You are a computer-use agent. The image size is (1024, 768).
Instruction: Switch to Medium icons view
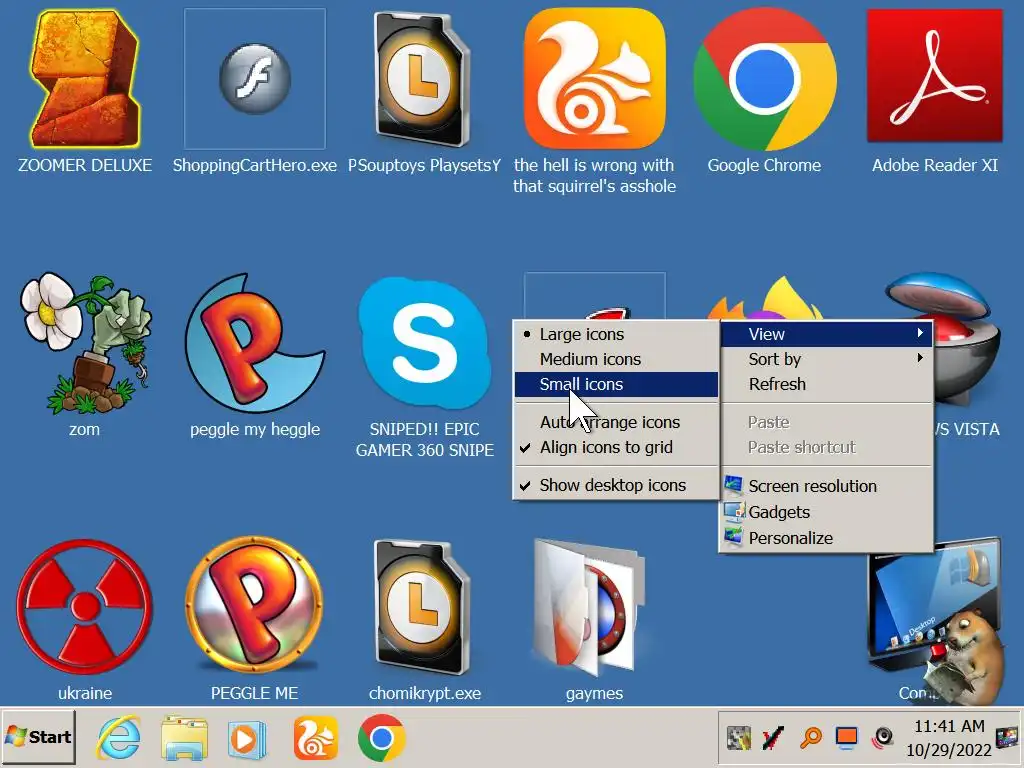pos(616,359)
